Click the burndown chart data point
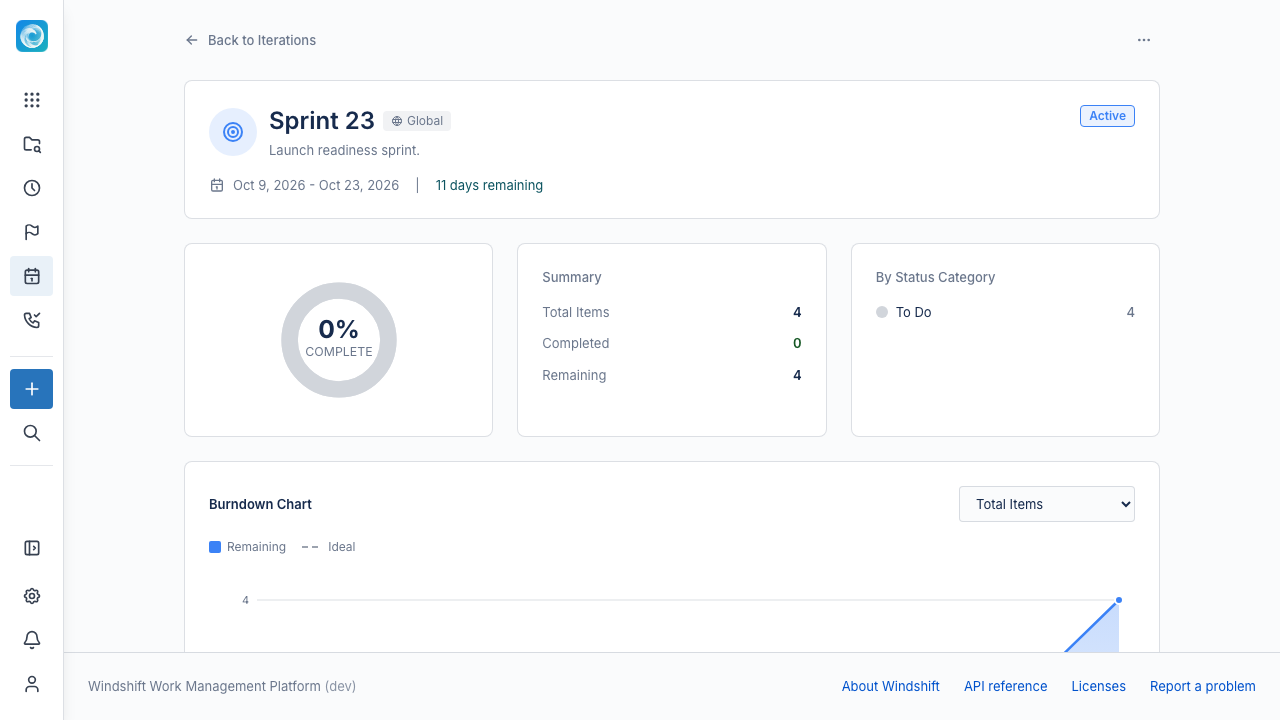The height and width of the screenshot is (720, 1280). [x=1119, y=600]
